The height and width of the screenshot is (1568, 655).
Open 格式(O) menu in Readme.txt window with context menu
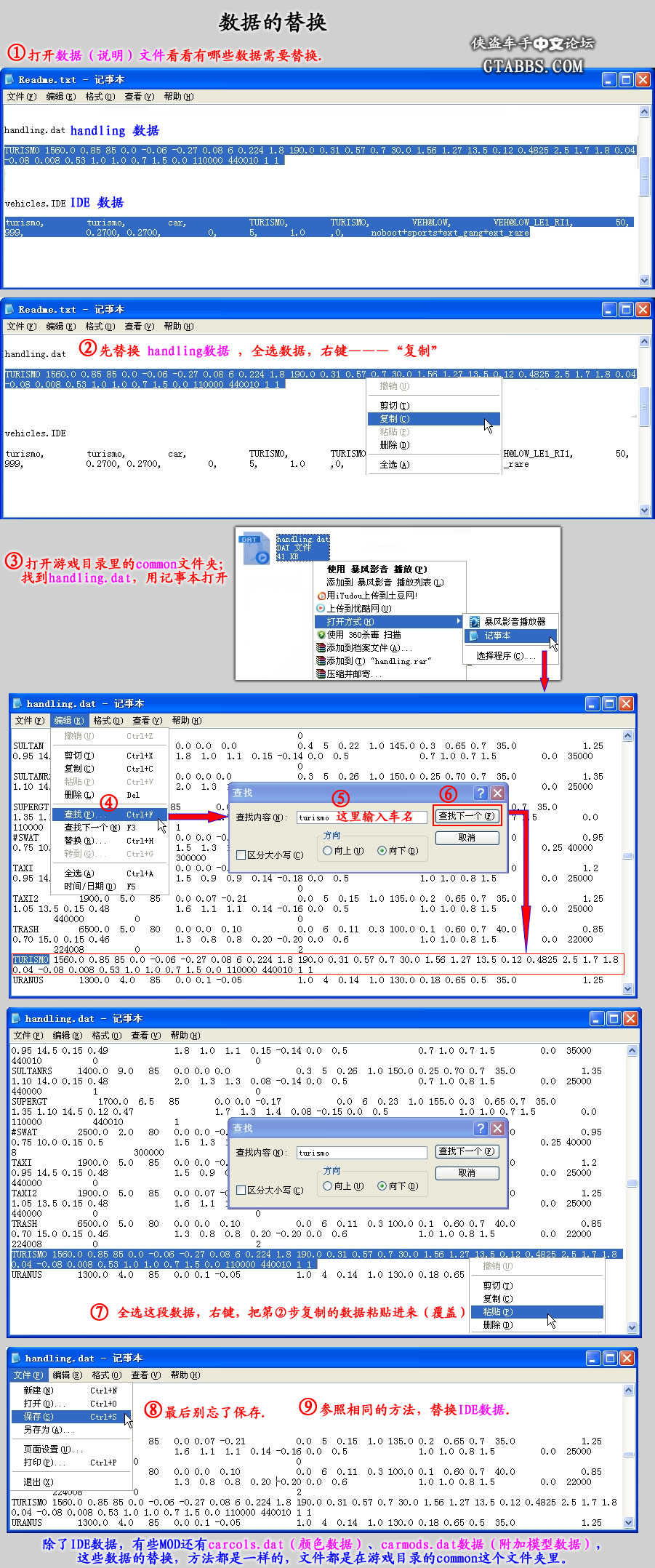(x=100, y=327)
